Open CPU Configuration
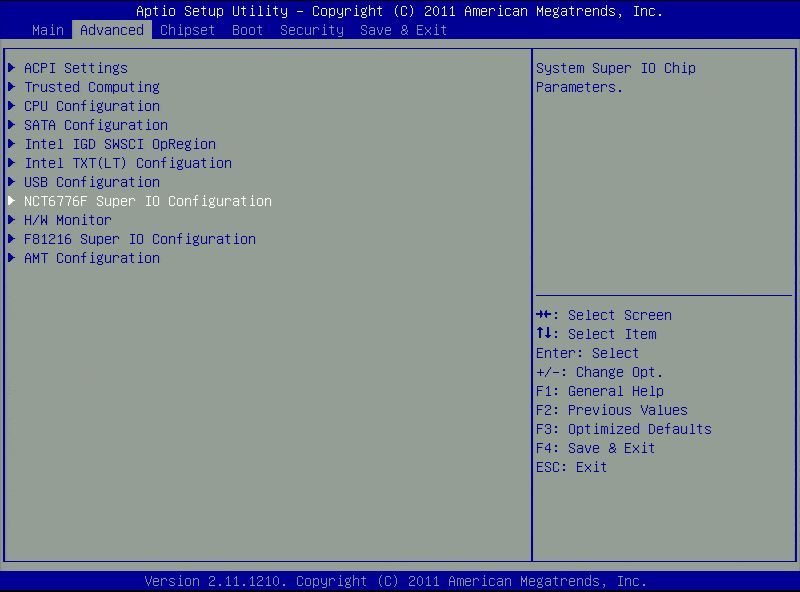The image size is (800, 592). point(90,106)
